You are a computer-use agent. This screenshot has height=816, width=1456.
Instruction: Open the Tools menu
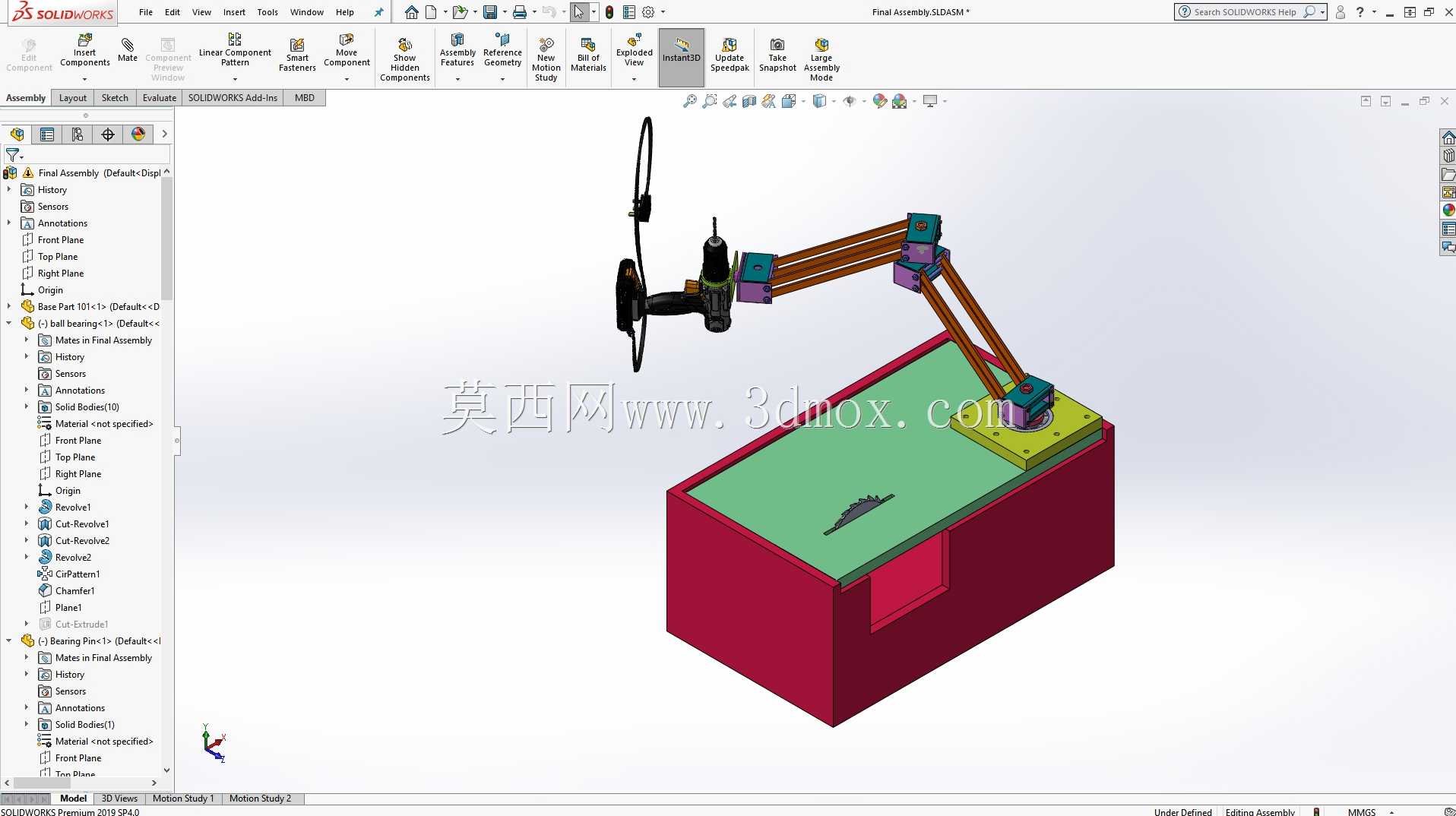(267, 12)
